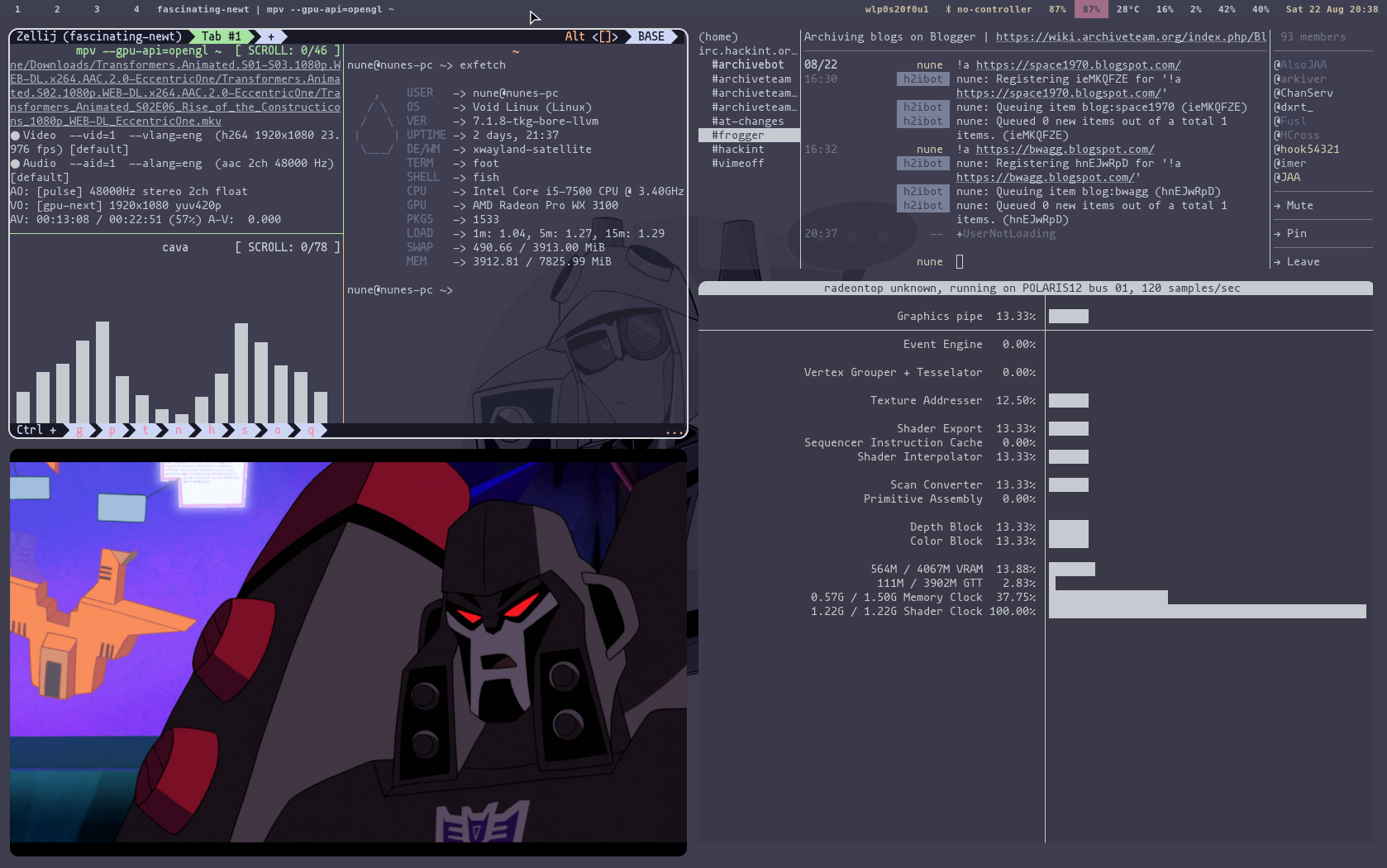This screenshot has width=1387, height=868.
Task: Select Zellij Tab #1
Action: click(x=222, y=36)
